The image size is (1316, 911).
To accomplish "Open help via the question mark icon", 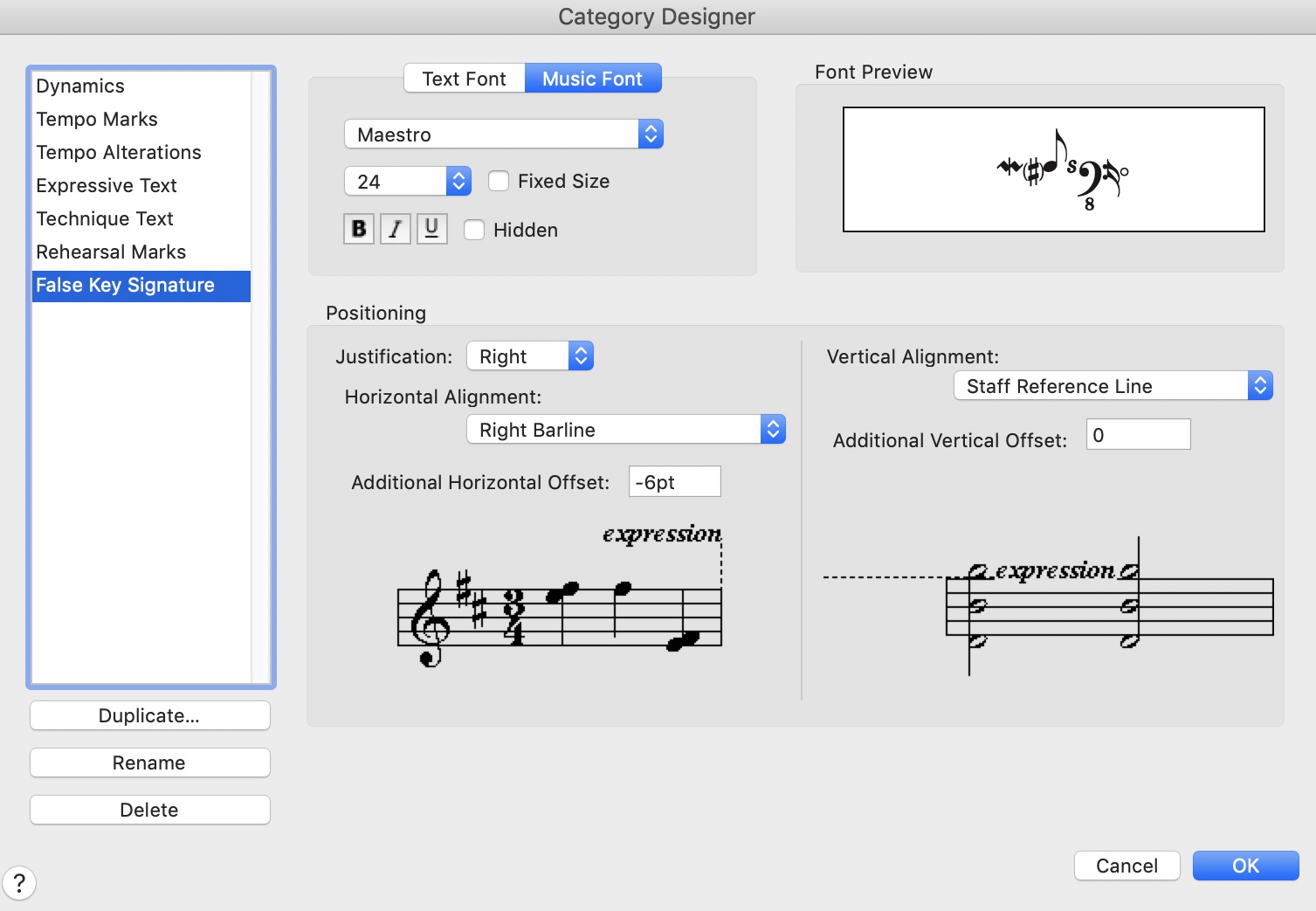I will coord(19,883).
